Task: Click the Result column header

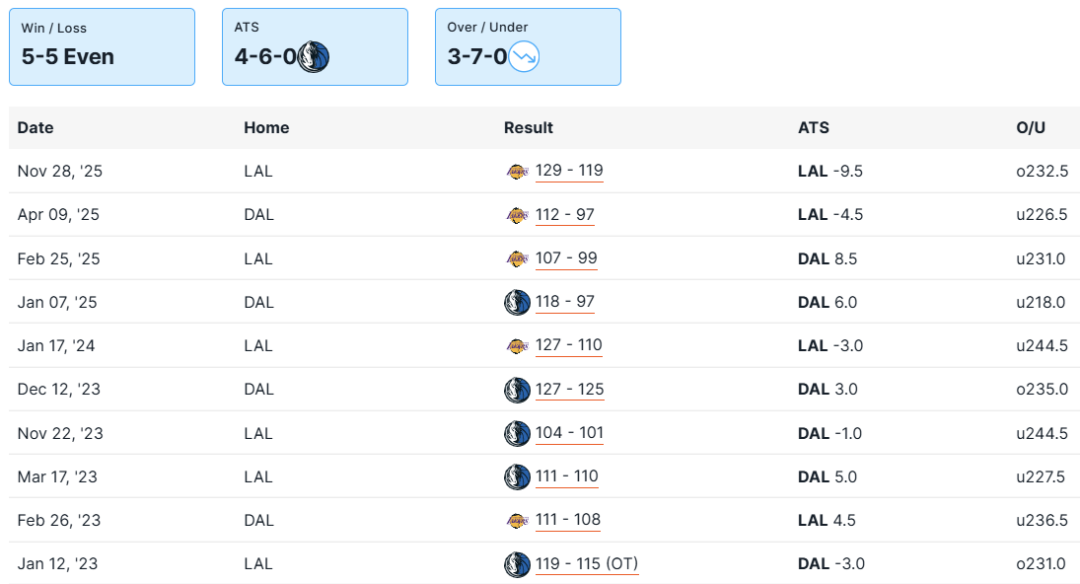Action: [x=528, y=128]
